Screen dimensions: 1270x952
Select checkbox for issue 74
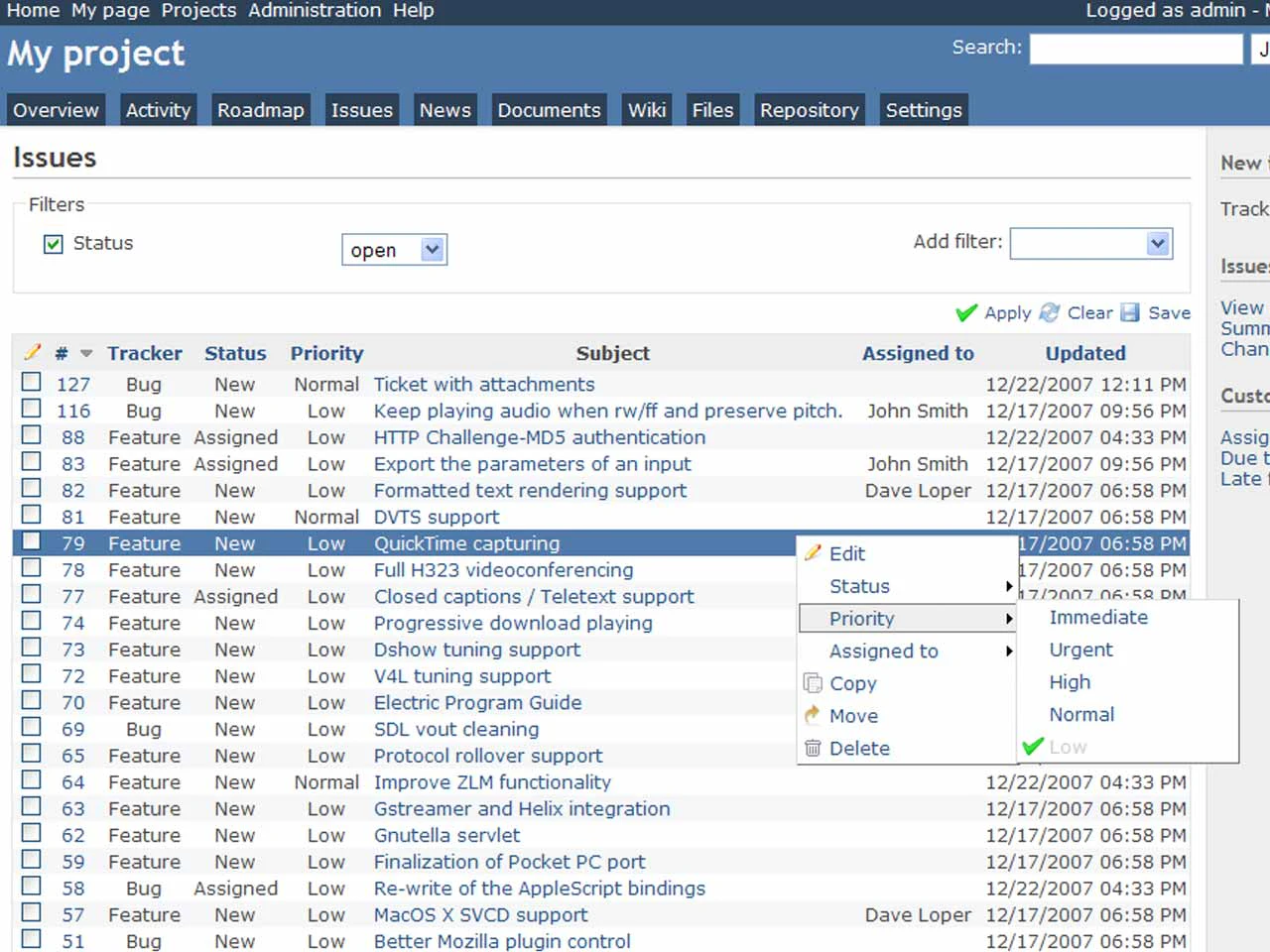tap(32, 621)
